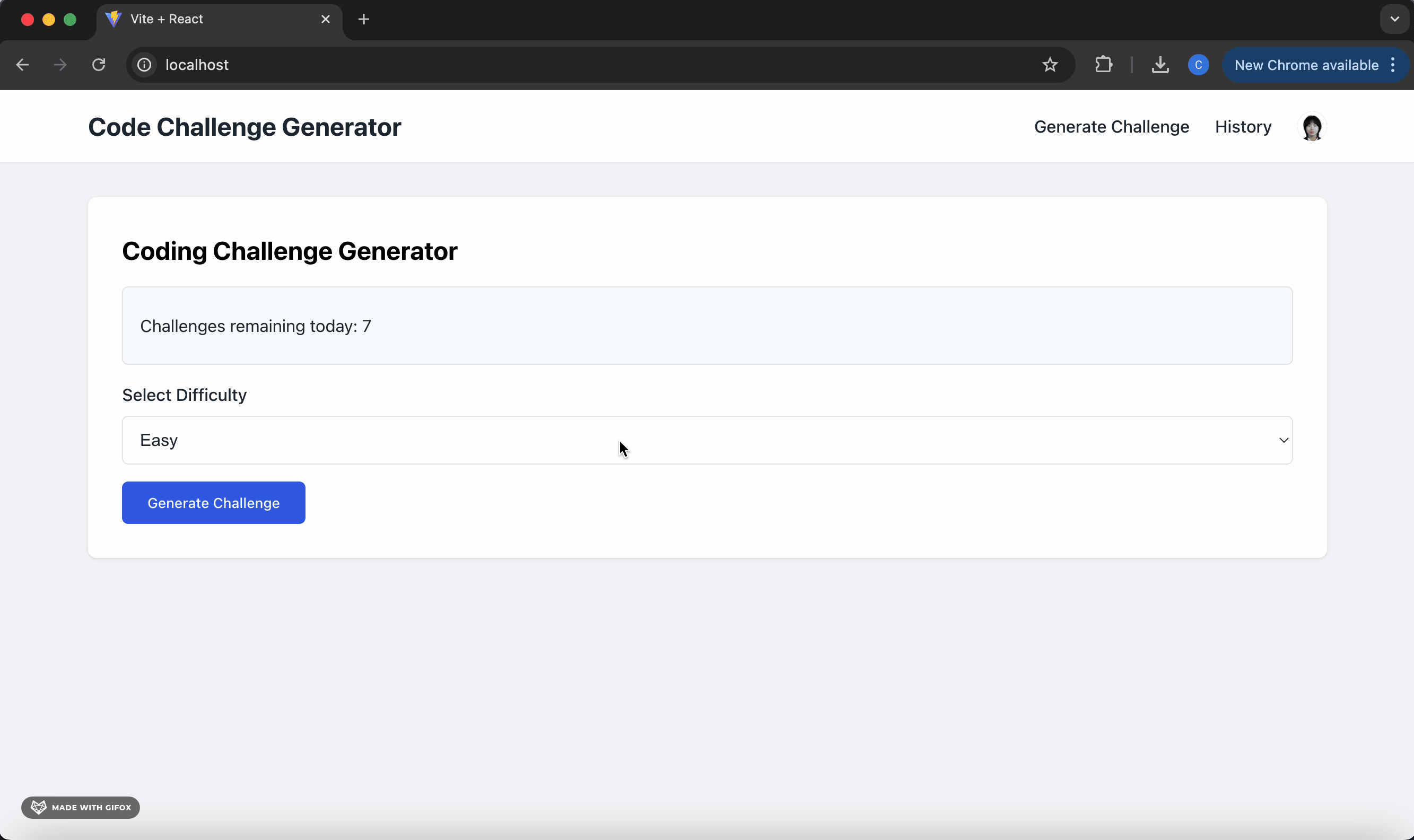Open Generate Challenge nav link
Image resolution: width=1414 pixels, height=840 pixels.
(x=1111, y=127)
